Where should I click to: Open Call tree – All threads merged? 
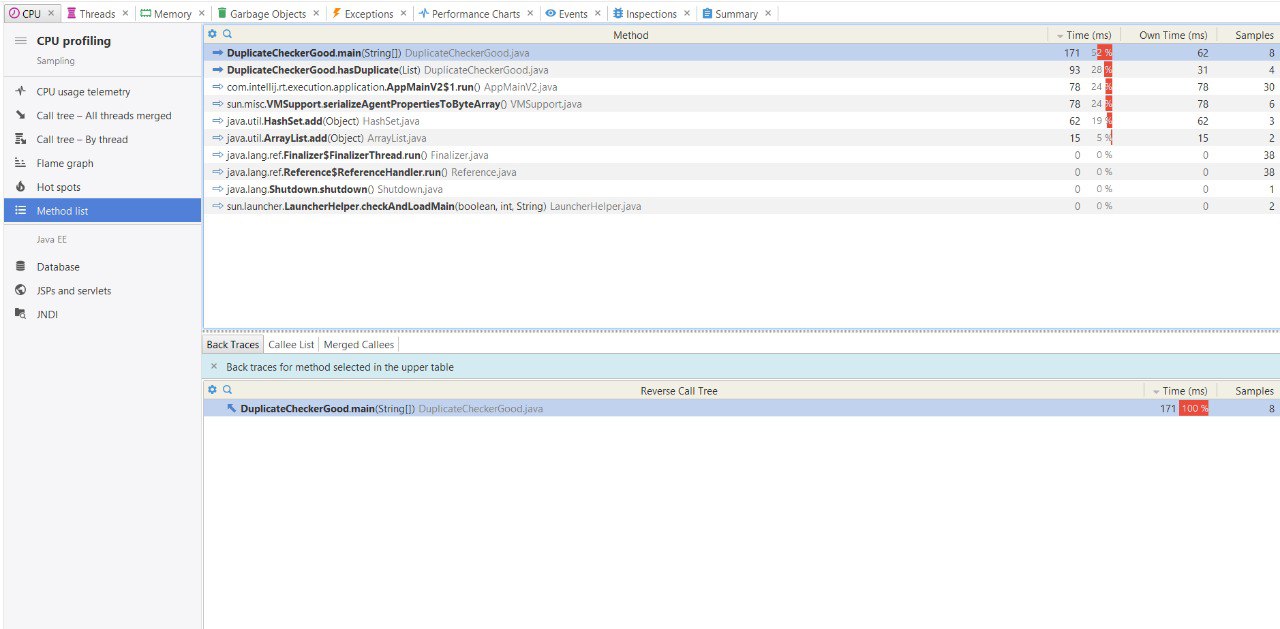[x=102, y=116]
